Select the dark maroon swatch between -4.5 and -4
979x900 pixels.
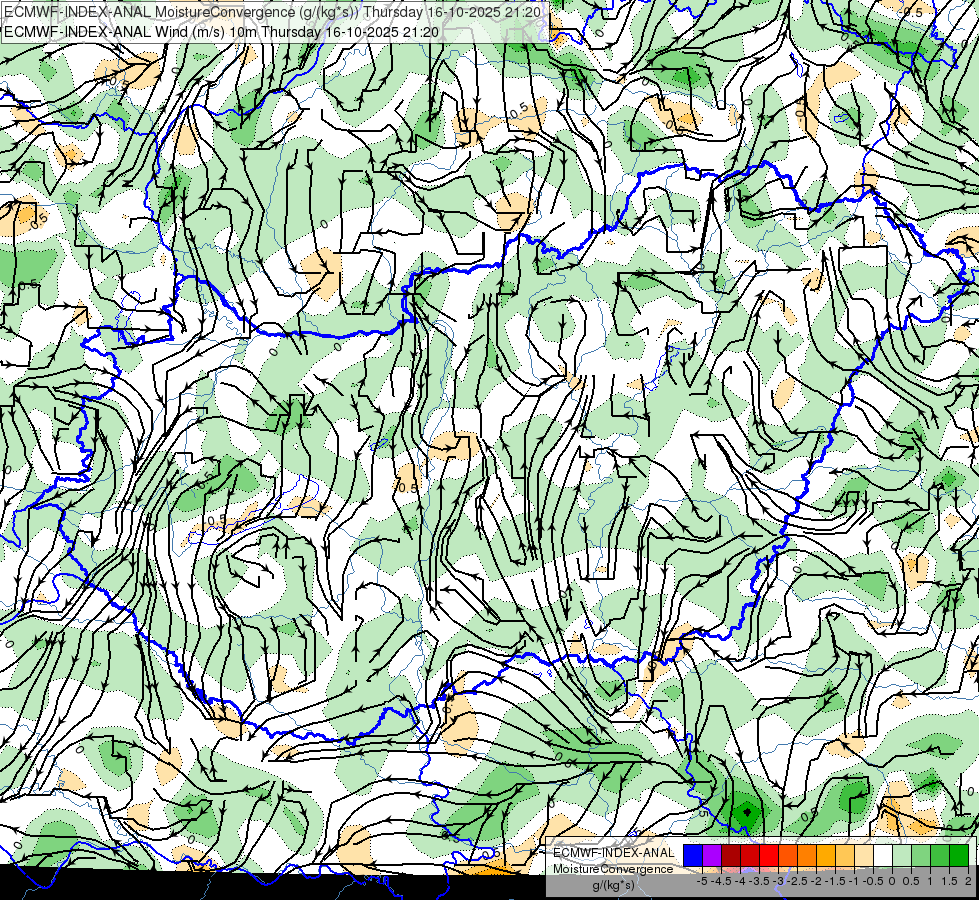[731, 855]
